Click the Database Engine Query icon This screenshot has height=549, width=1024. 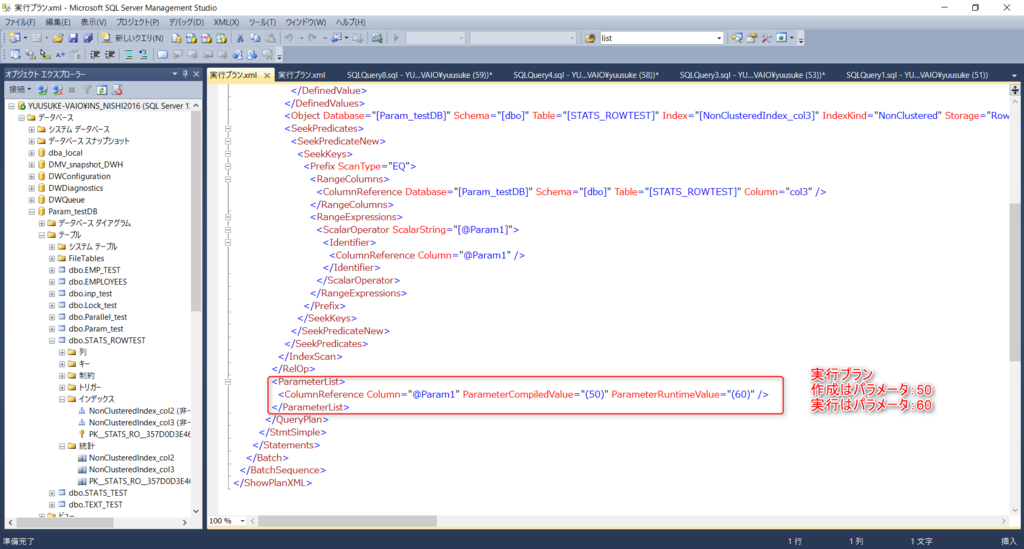[x=176, y=38]
